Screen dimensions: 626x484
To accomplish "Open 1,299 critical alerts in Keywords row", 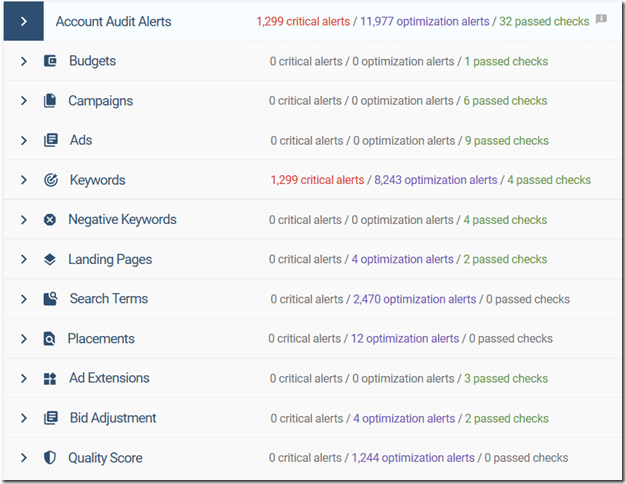I will click(x=317, y=180).
